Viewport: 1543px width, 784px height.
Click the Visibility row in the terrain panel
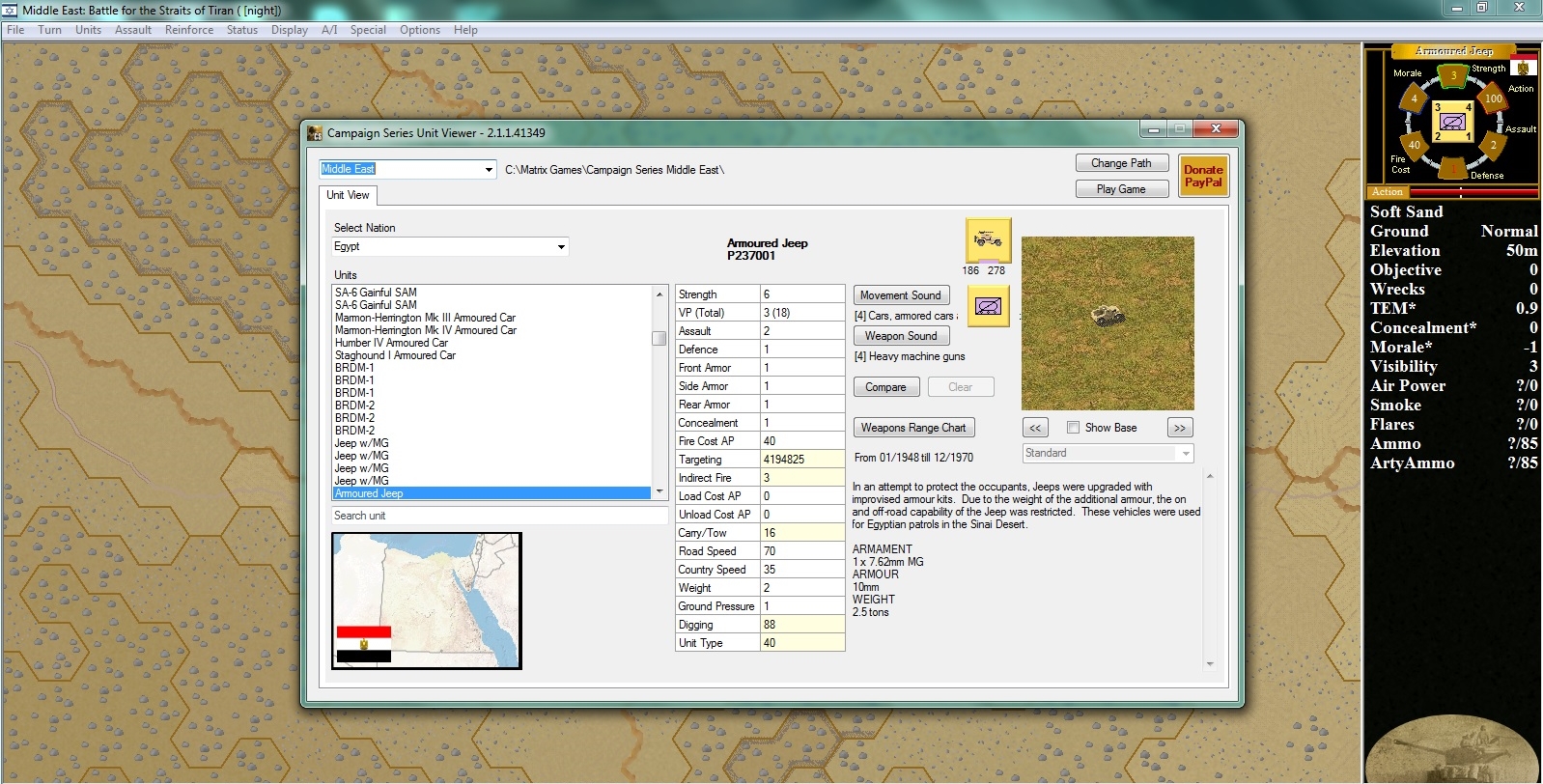(x=1453, y=367)
